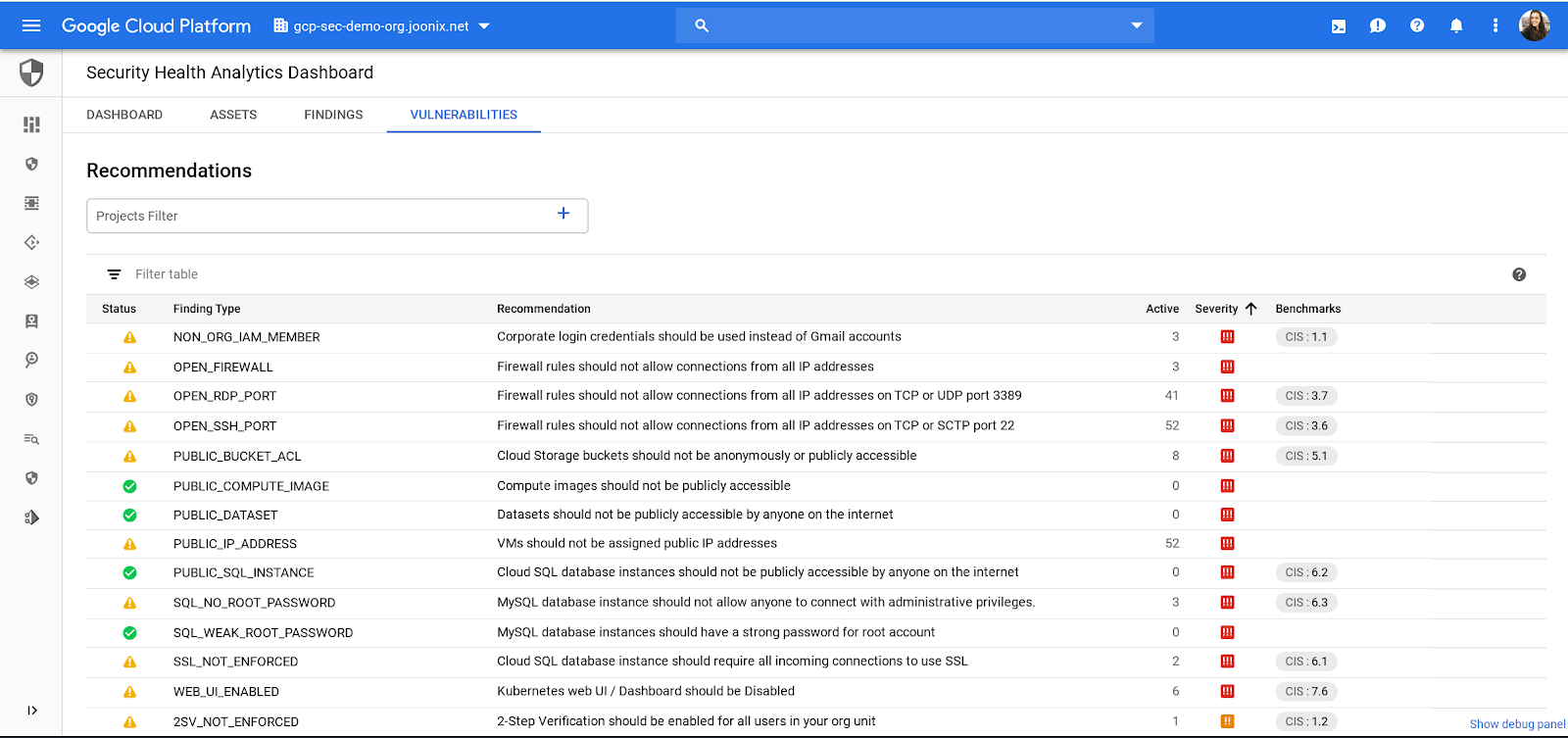This screenshot has height=738, width=1568.
Task: Click green check status for PUBLIC_SQL_INSTANCE
Action: [129, 573]
